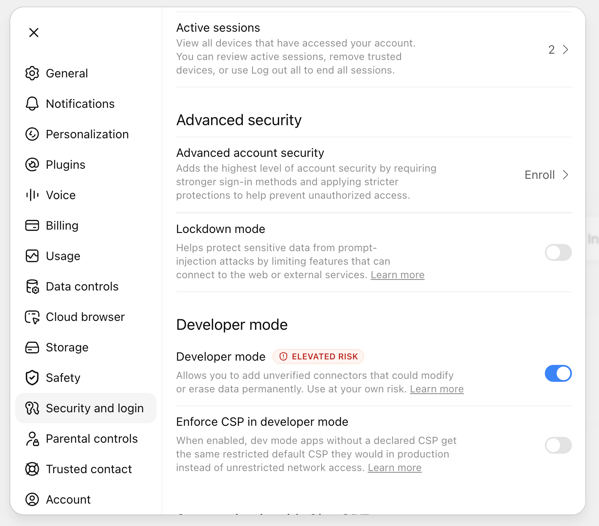
Task: Click the Voice waveform icon
Action: (x=32, y=195)
